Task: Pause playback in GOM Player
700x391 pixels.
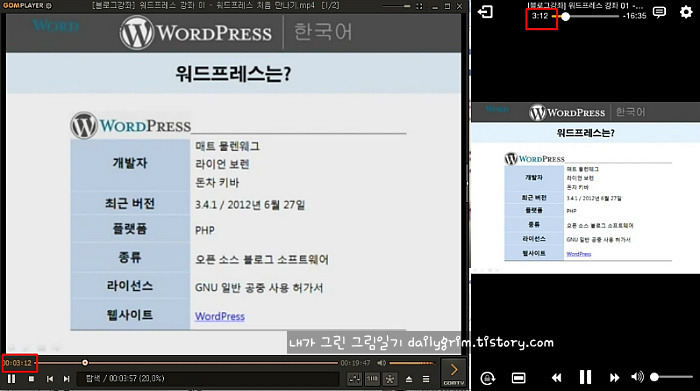Action: [12, 379]
